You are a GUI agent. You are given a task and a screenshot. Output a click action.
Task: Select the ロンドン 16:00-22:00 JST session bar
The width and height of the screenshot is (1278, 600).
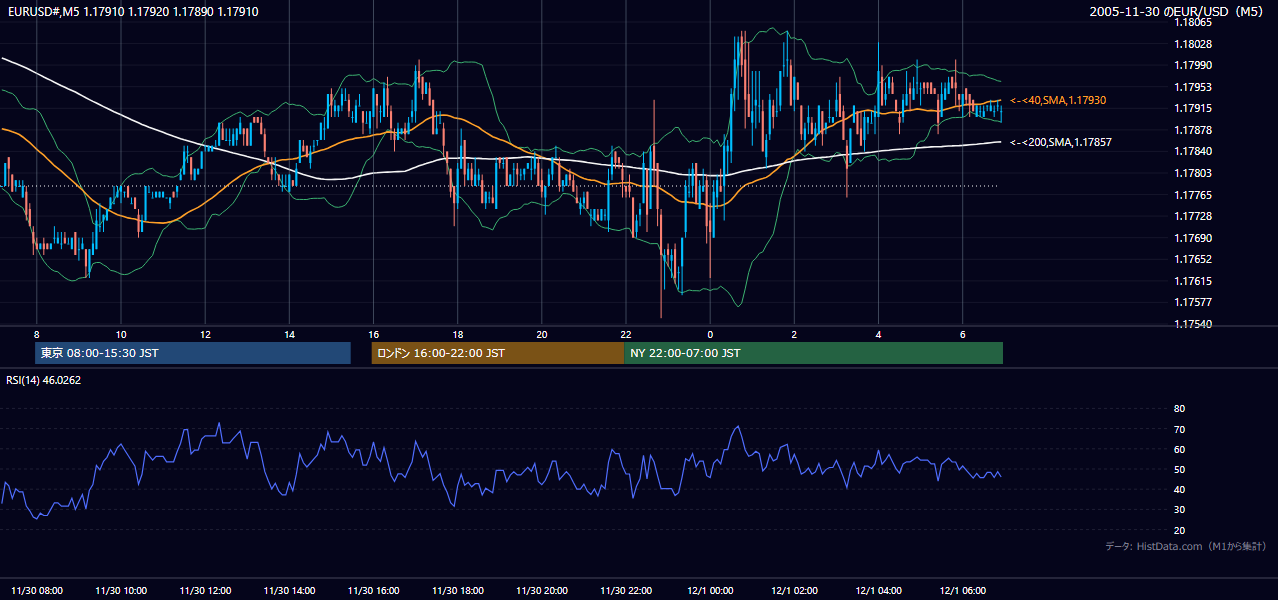[x=497, y=353]
